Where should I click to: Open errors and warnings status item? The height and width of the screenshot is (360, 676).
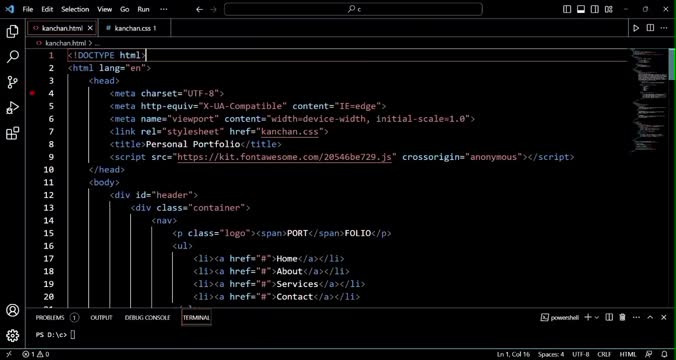[x=36, y=354]
